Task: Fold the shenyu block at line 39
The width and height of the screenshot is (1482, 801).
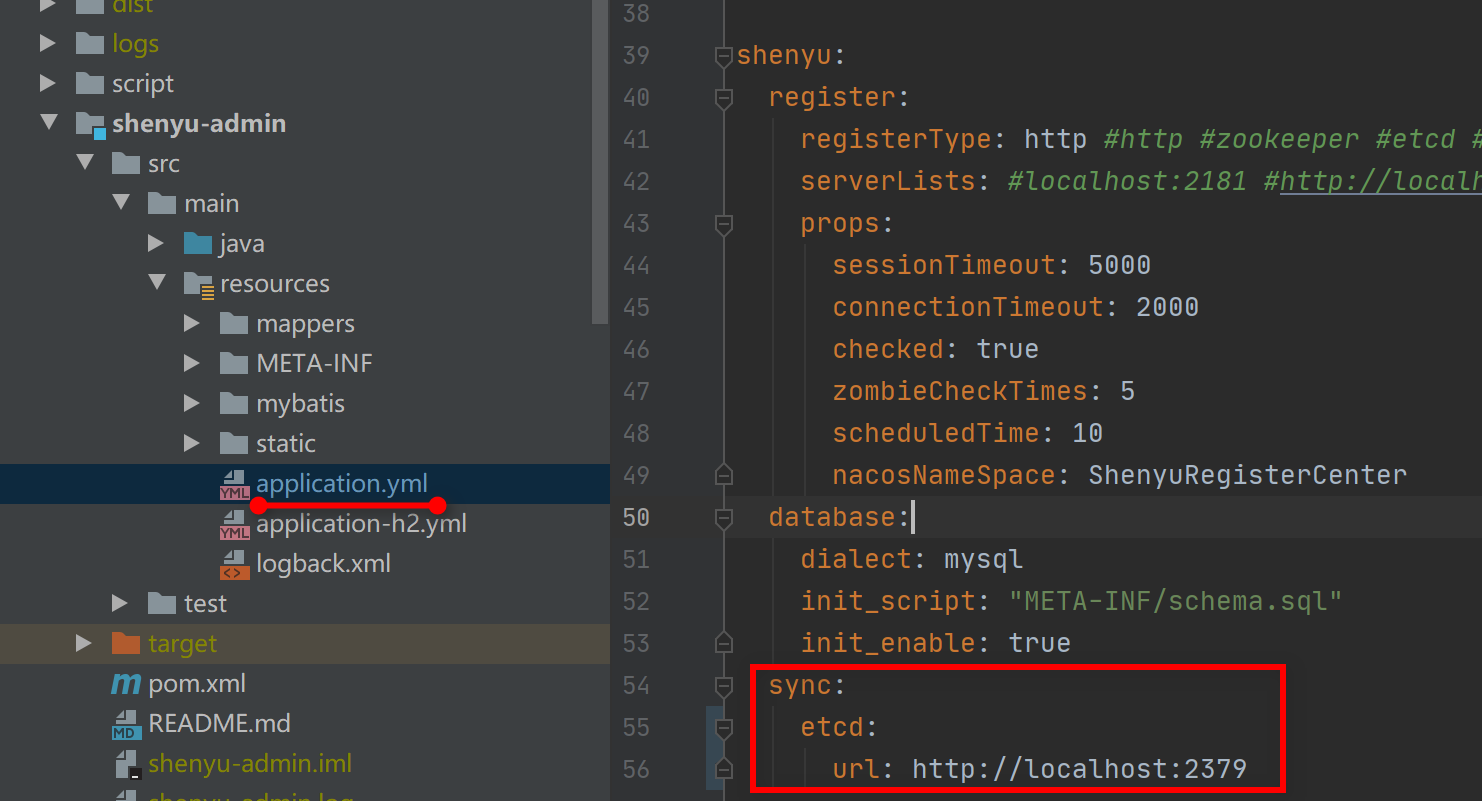Action: coord(724,56)
